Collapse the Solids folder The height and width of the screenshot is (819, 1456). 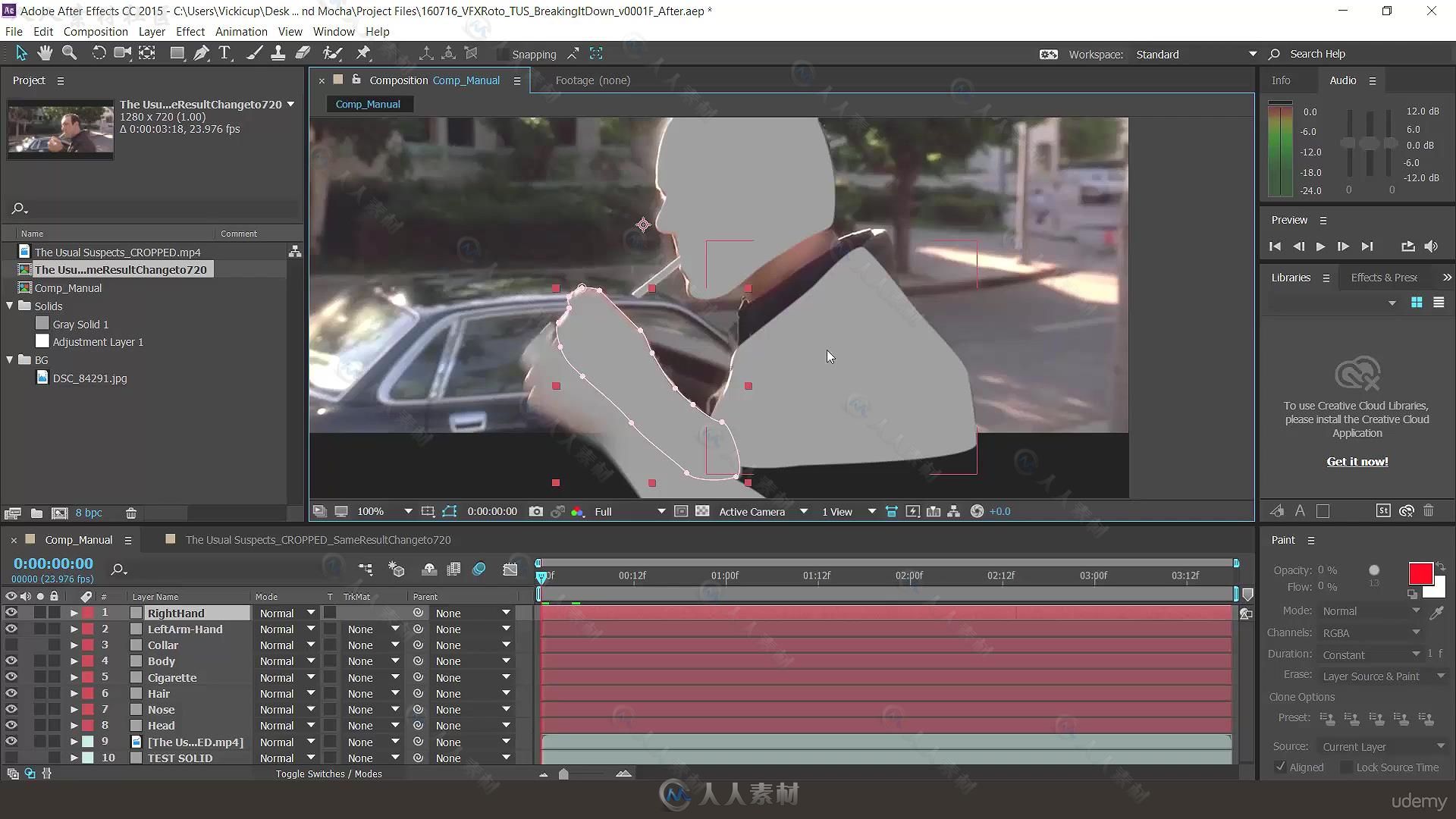click(x=10, y=306)
